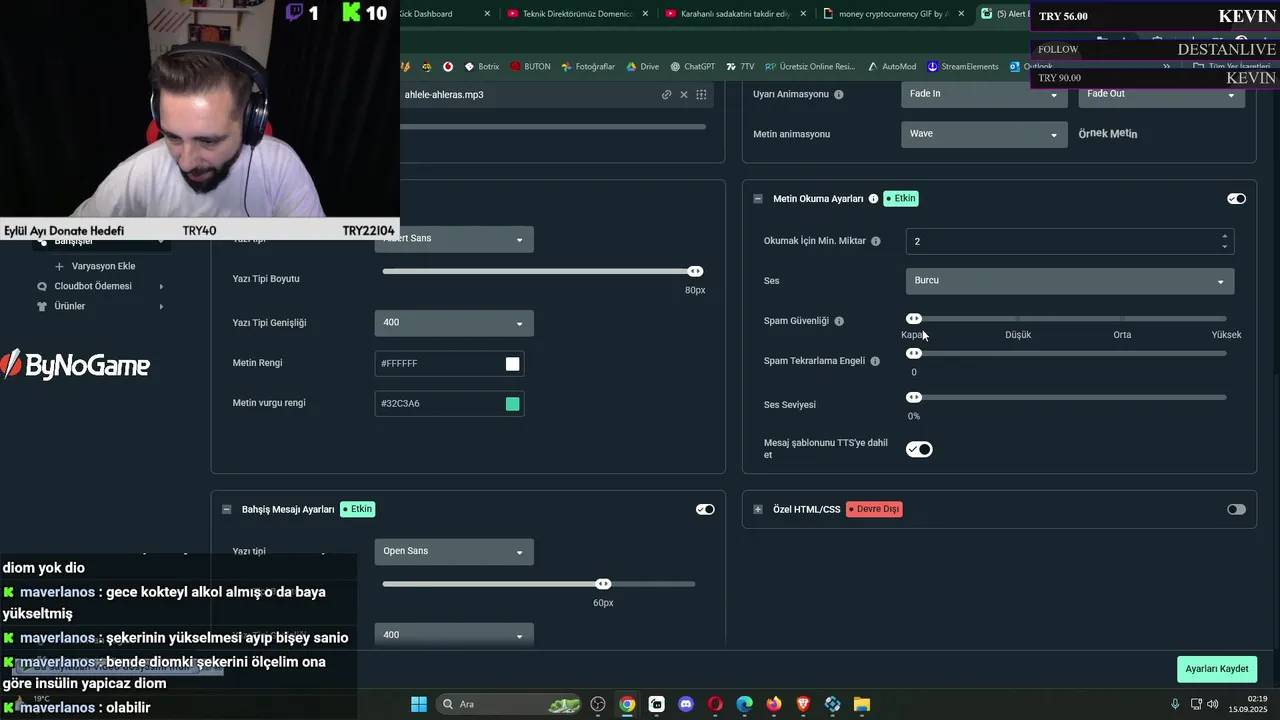This screenshot has width=1280, height=720.
Task: Open the Ses voice dropdown showing Burcu
Action: coord(1069,281)
